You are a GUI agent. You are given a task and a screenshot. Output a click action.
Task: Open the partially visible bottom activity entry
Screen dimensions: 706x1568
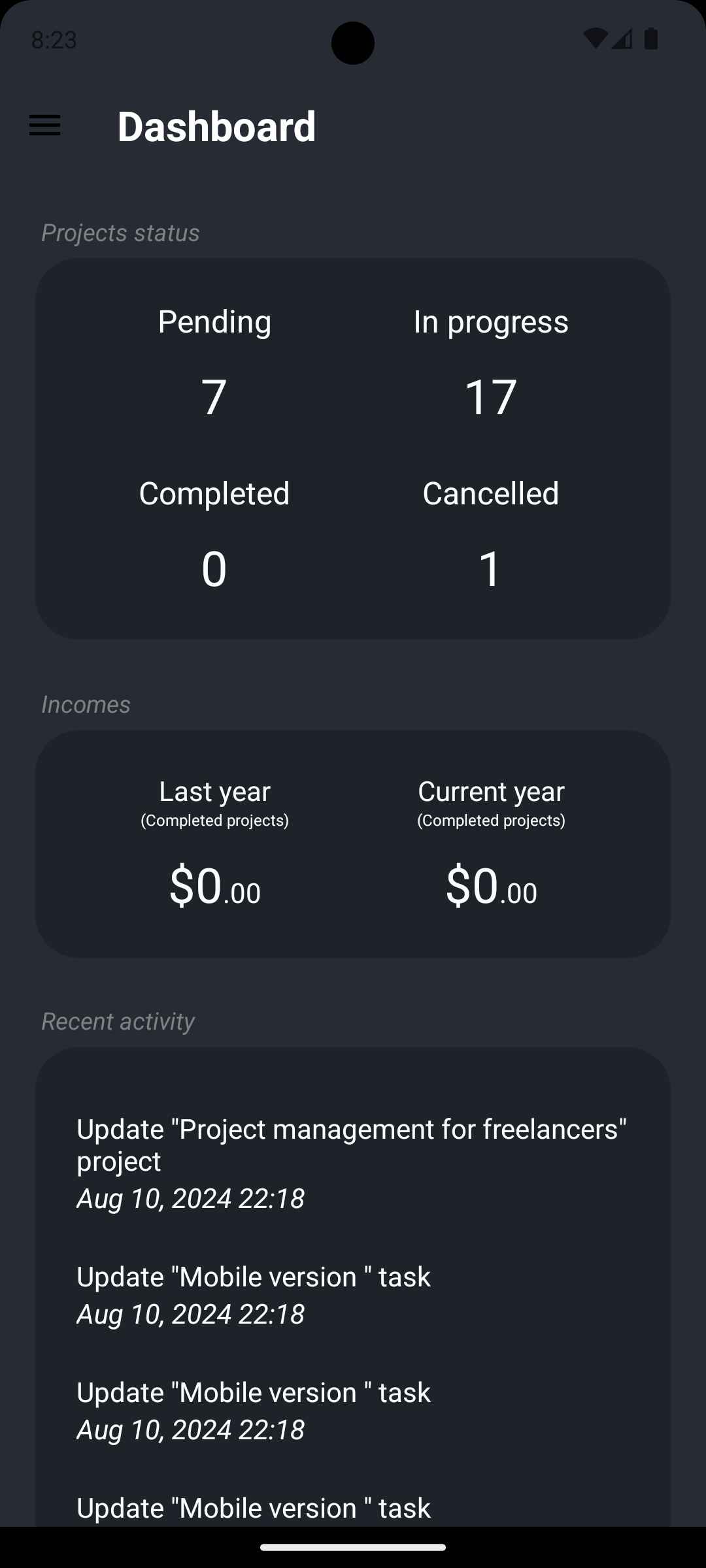click(254, 1508)
